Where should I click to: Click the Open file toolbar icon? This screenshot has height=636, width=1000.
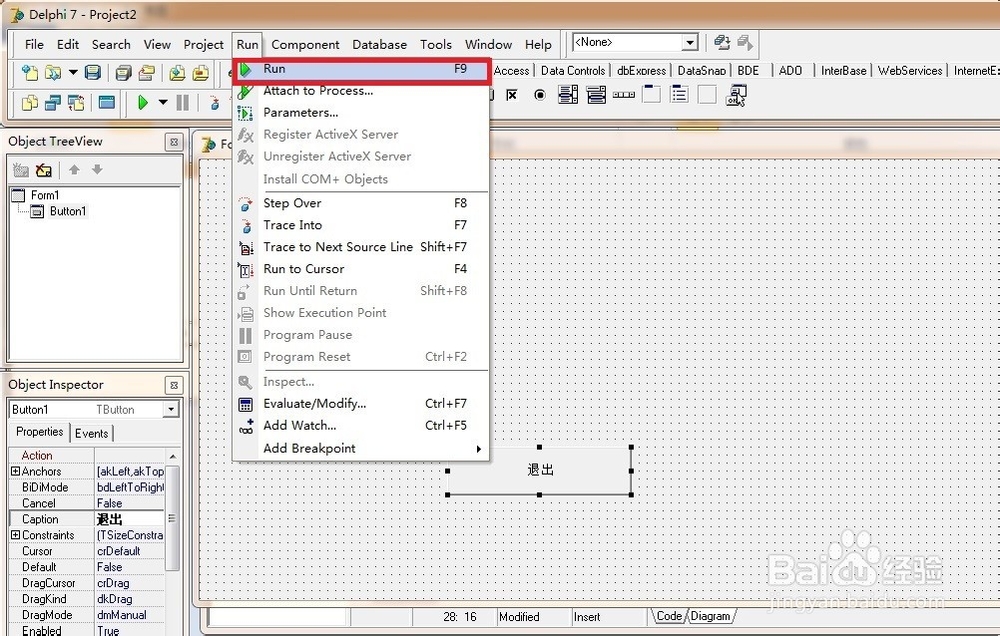[53, 72]
